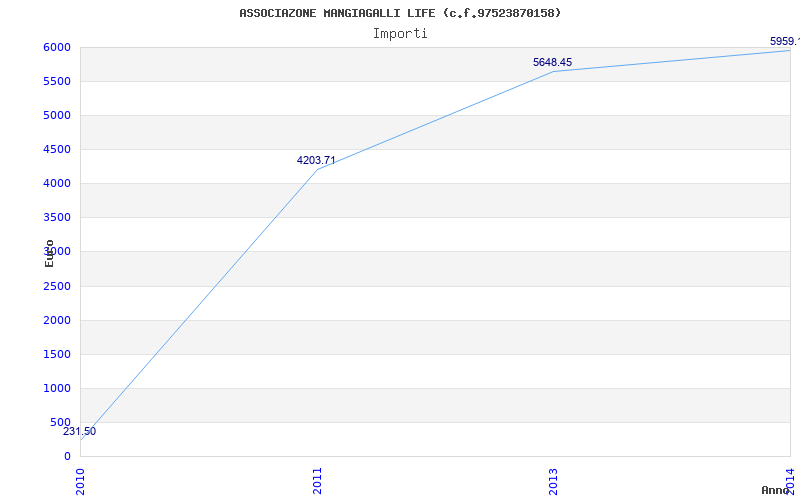Viewport: 800px width, 500px height.
Task: Click the year 2013 axis label
Action: coord(554,481)
